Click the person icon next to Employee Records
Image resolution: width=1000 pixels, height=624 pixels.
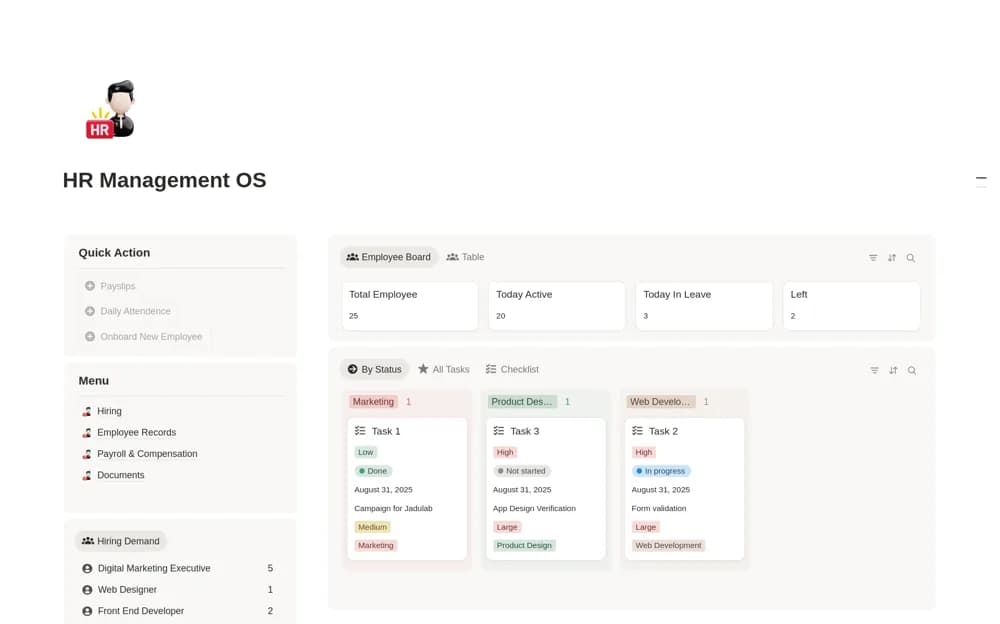pos(87,433)
